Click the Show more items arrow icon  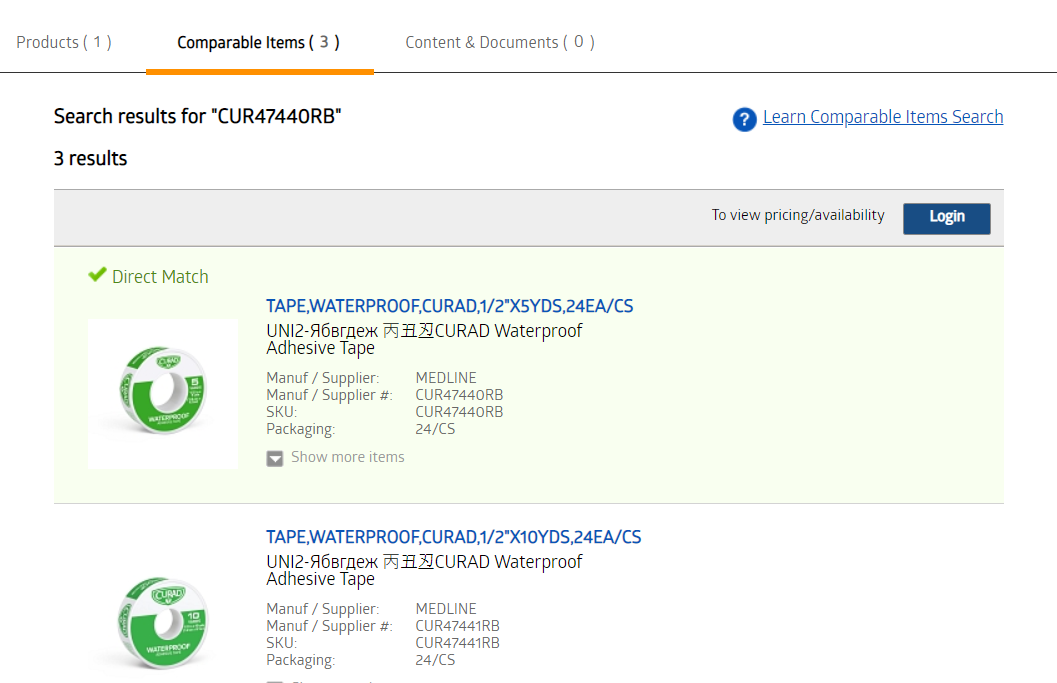point(274,458)
